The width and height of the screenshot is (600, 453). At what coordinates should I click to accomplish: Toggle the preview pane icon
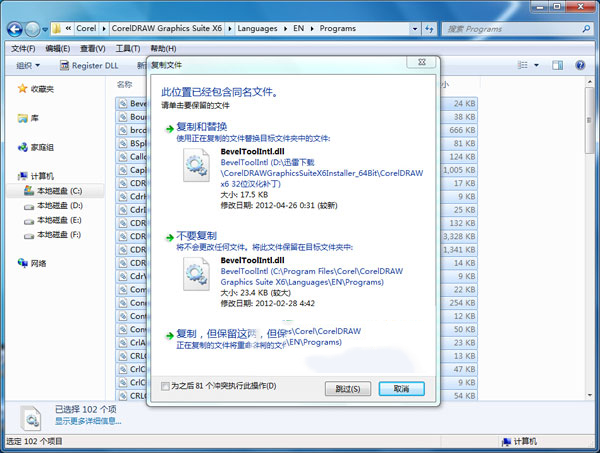click(x=557, y=65)
